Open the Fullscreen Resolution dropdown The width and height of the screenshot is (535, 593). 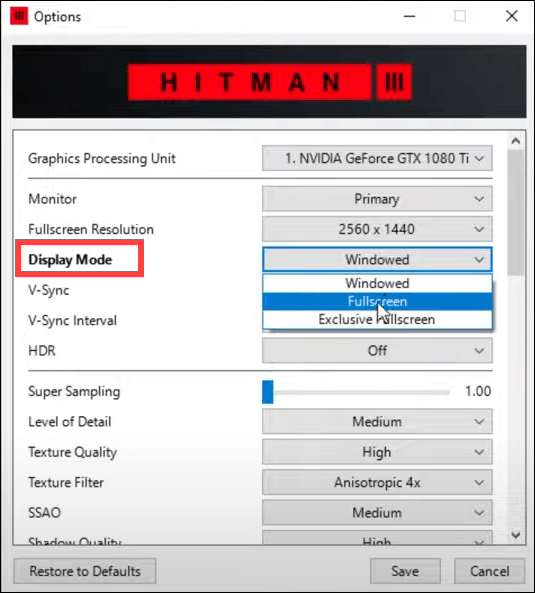click(x=377, y=229)
